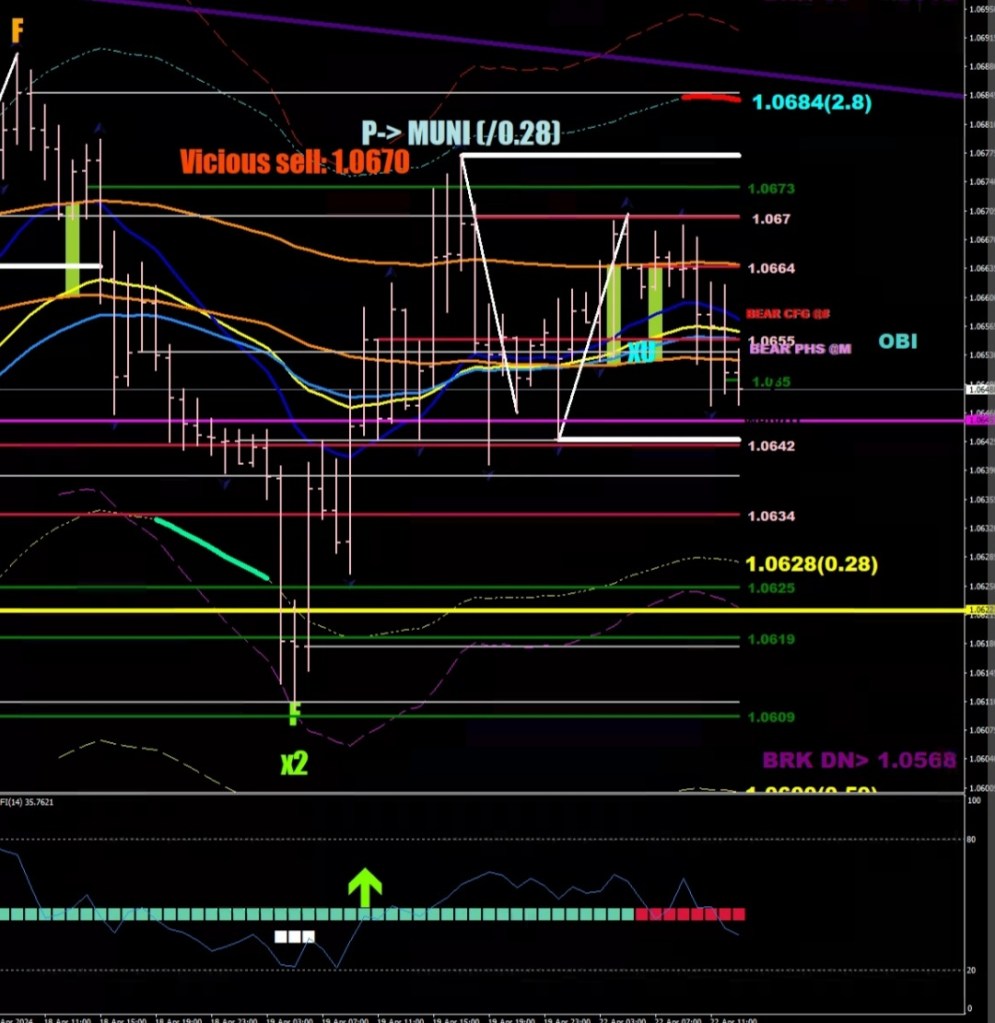Select the red BEAR CFG label
Image resolution: width=995 pixels, height=1023 pixels.
click(788, 314)
